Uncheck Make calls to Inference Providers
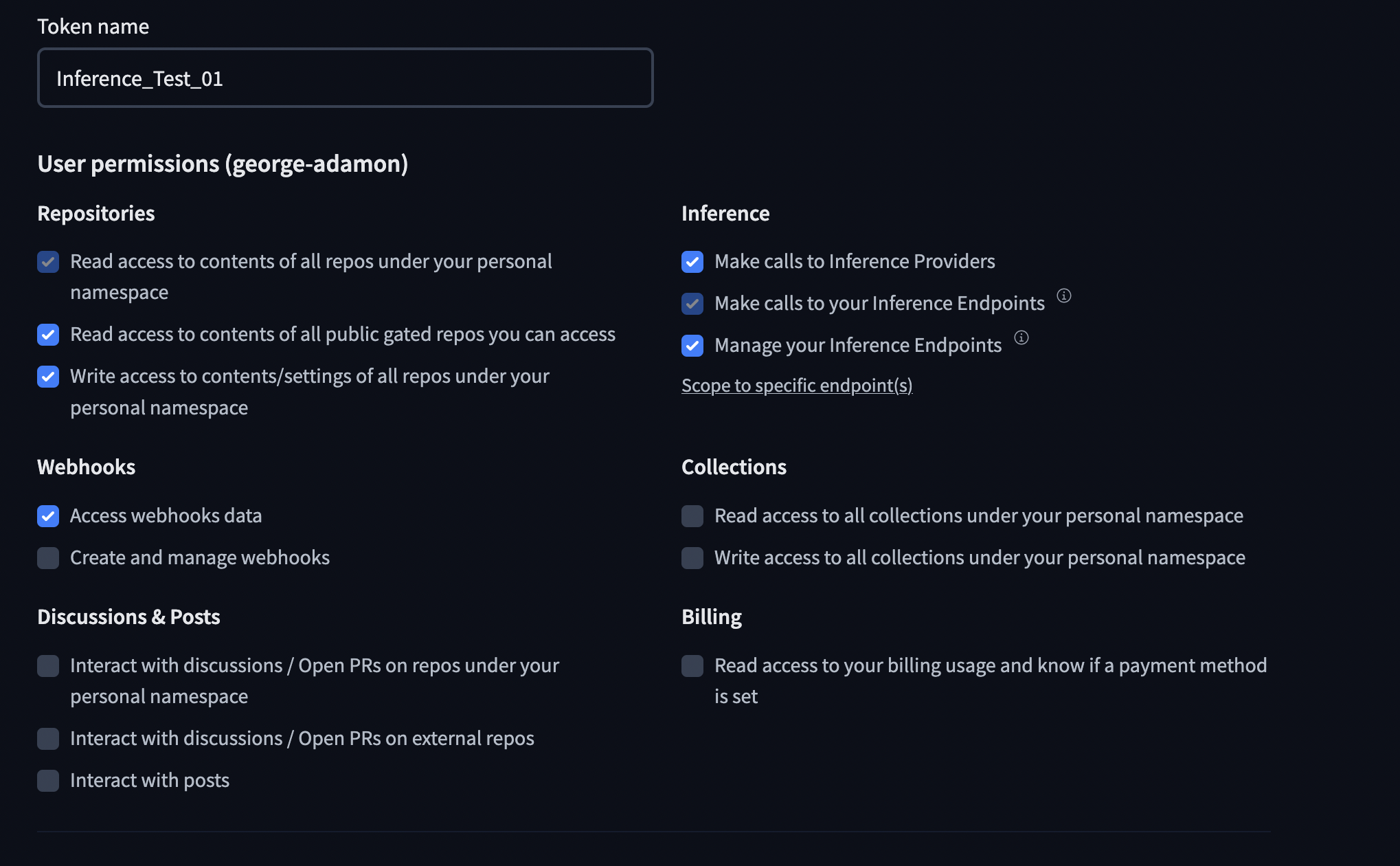This screenshot has width=1400, height=866. (x=692, y=262)
